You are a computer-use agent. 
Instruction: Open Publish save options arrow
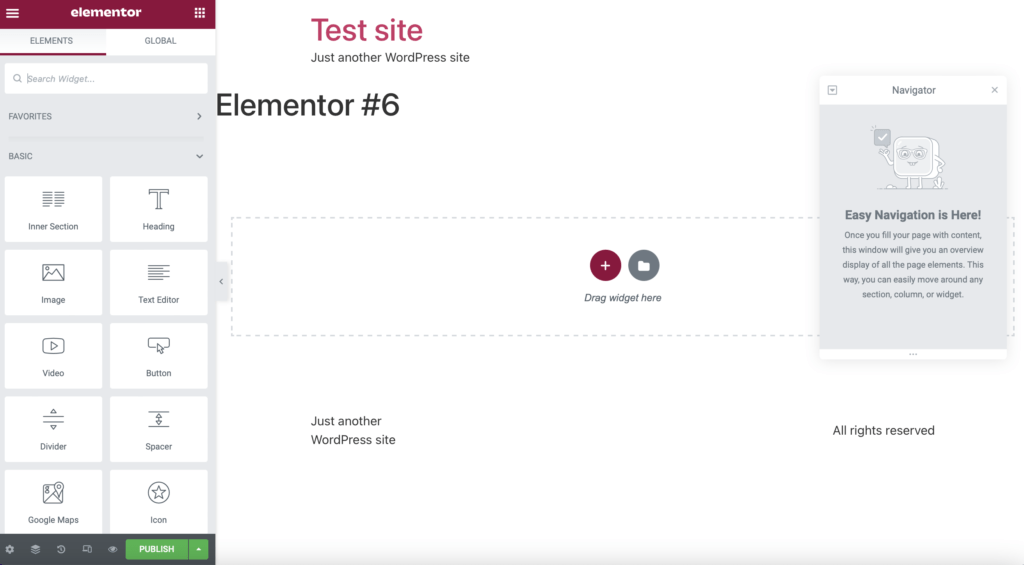pyautogui.click(x=200, y=549)
